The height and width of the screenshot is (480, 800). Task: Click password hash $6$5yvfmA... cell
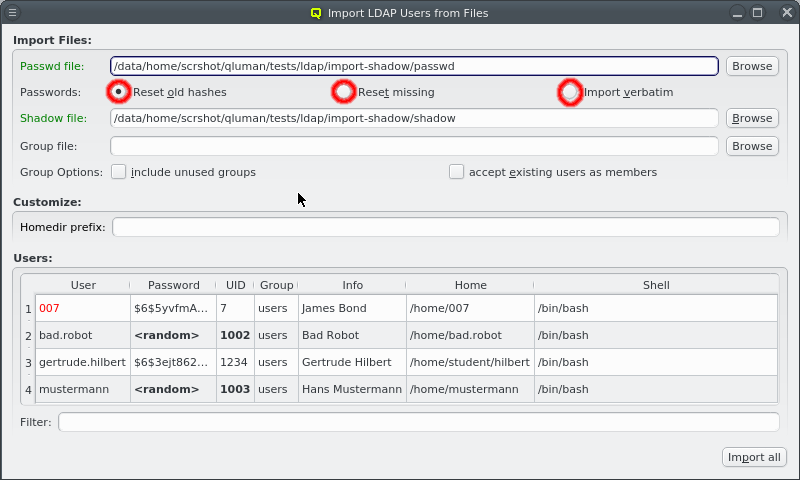pos(173,308)
